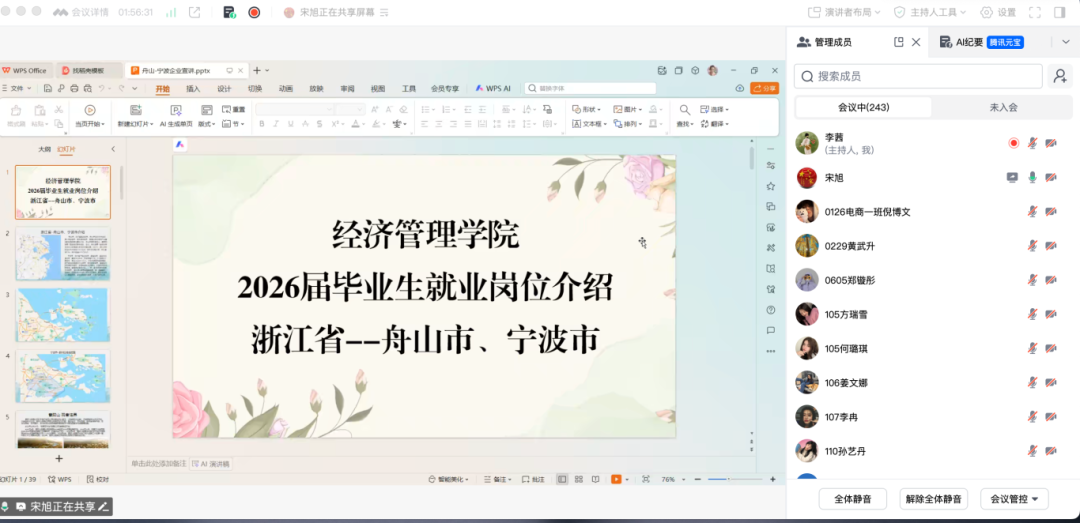Switch to the 插入 ribbon tab

[193, 88]
